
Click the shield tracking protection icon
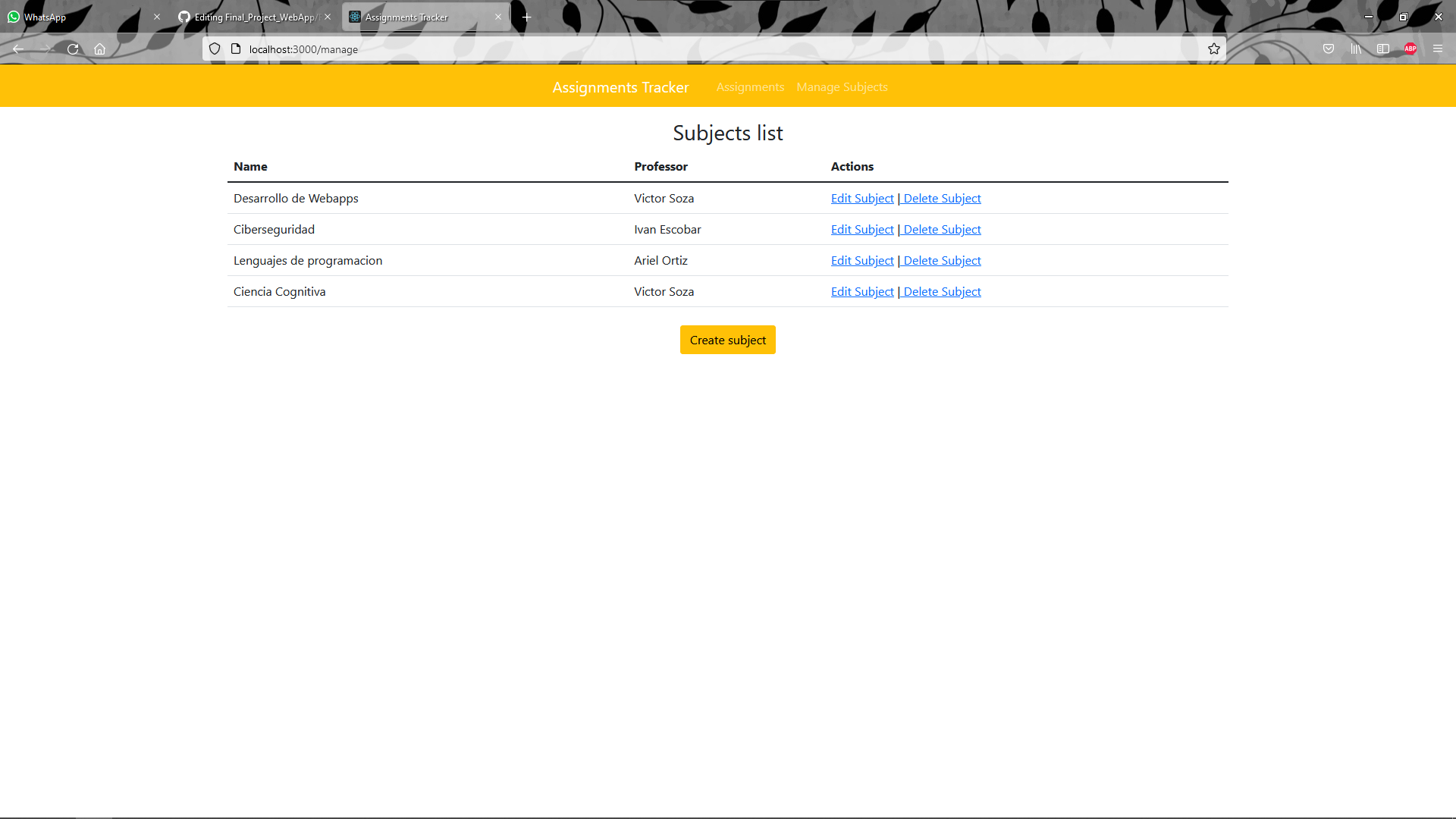(215, 49)
